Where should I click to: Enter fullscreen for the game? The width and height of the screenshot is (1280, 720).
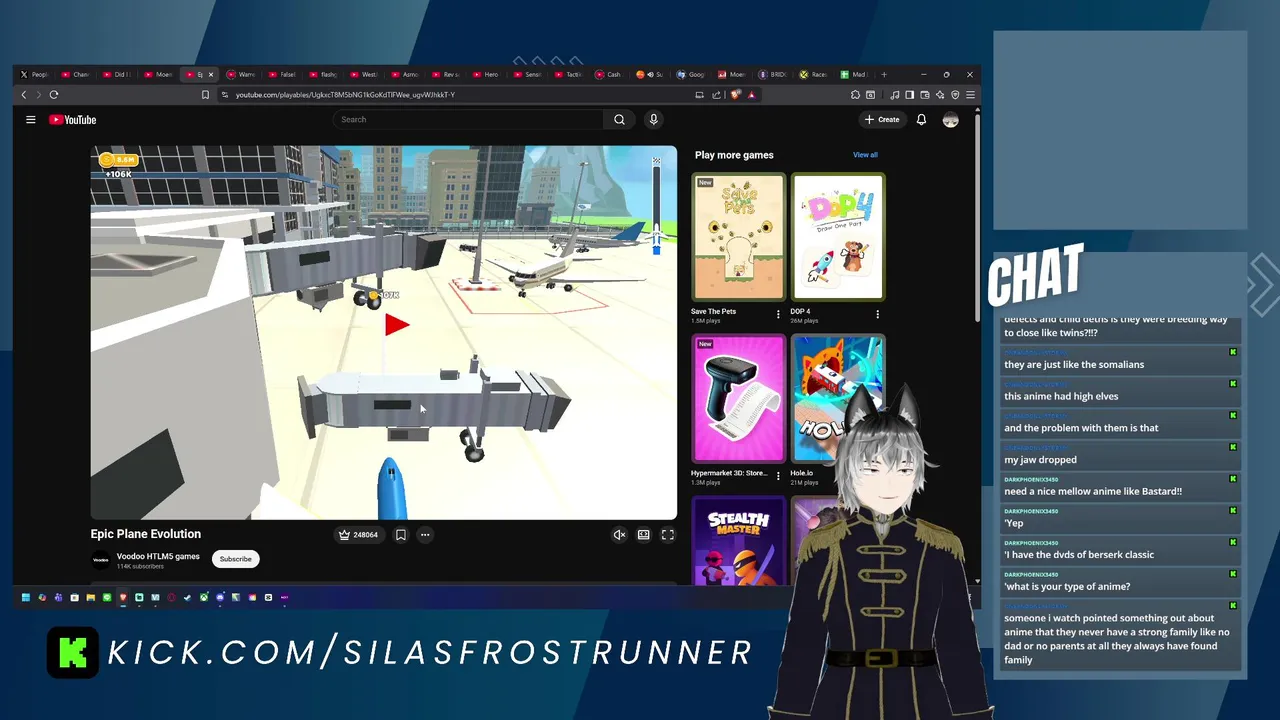tap(667, 535)
